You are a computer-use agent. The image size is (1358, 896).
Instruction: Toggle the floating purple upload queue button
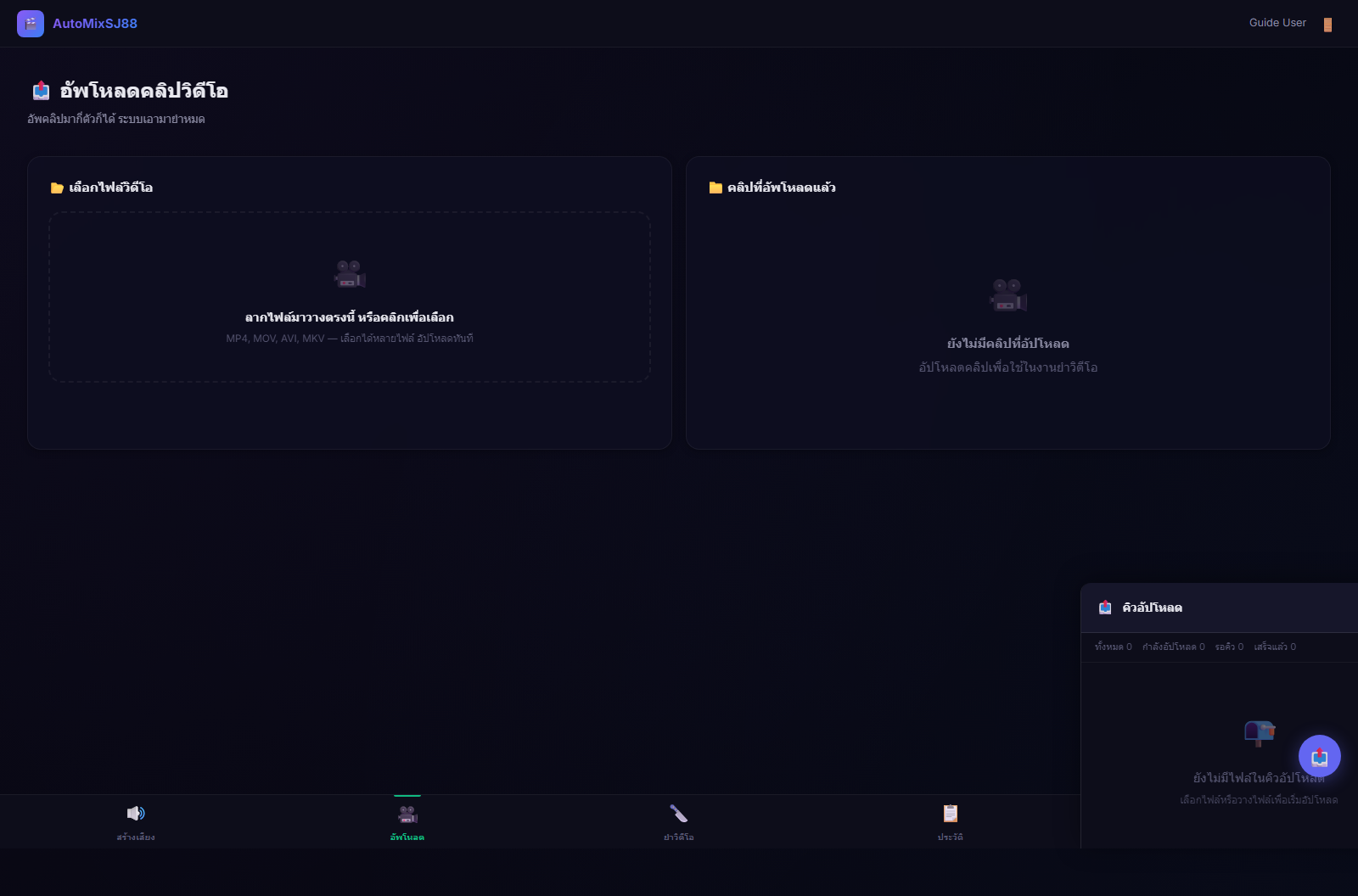pyautogui.click(x=1320, y=756)
